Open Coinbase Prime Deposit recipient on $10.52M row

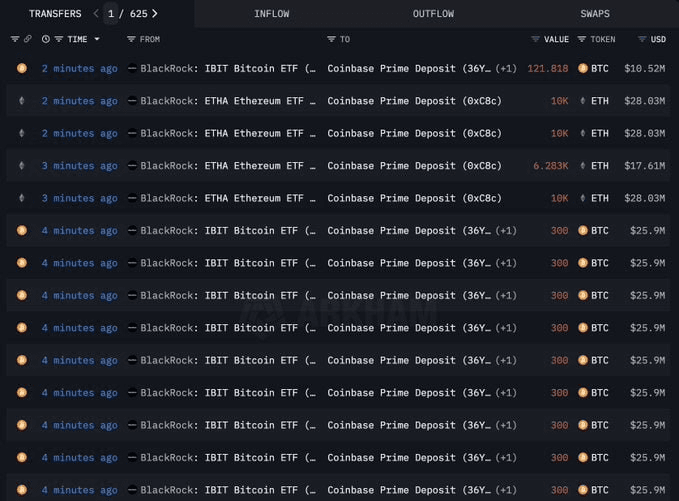coord(409,68)
